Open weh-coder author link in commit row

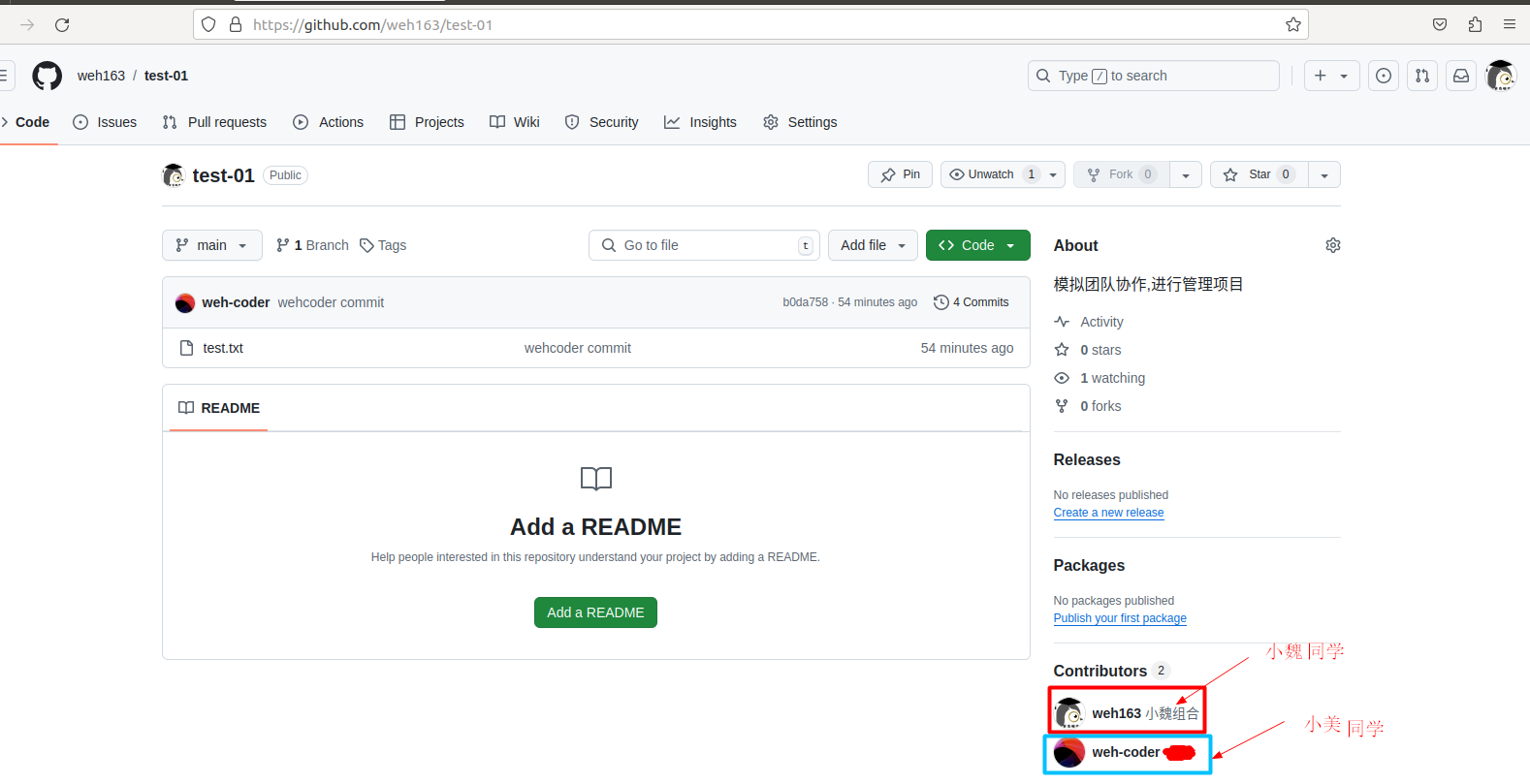tap(236, 302)
